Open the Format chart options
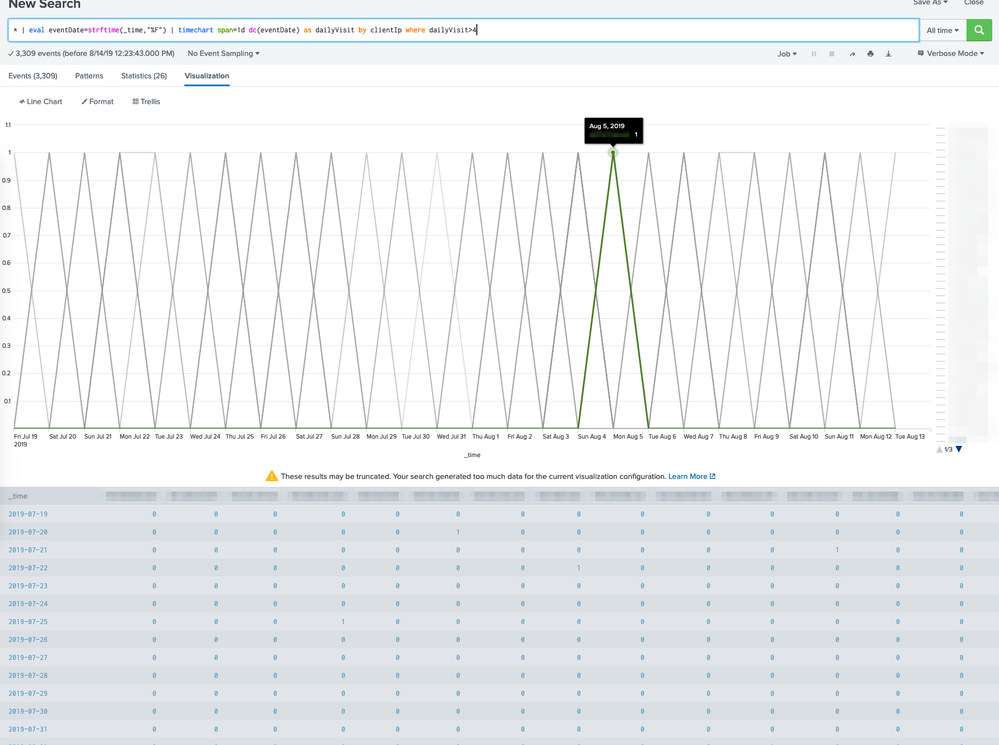The width and height of the screenshot is (999, 745). pos(98,102)
